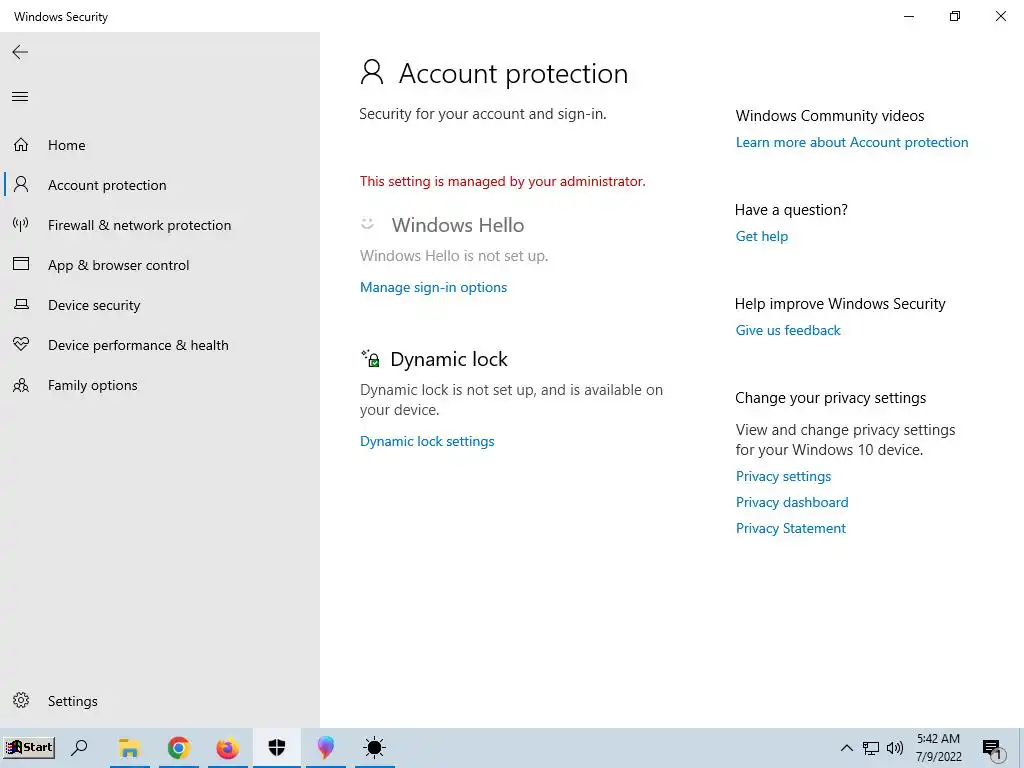Click the Account protection header person icon
Screen dimensions: 1024x768
tap(372, 72)
